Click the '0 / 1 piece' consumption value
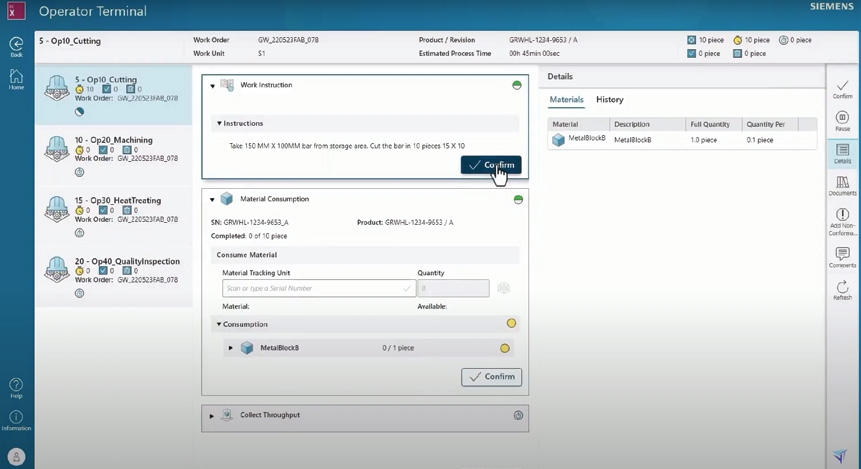The width and height of the screenshot is (861, 469). (398, 348)
